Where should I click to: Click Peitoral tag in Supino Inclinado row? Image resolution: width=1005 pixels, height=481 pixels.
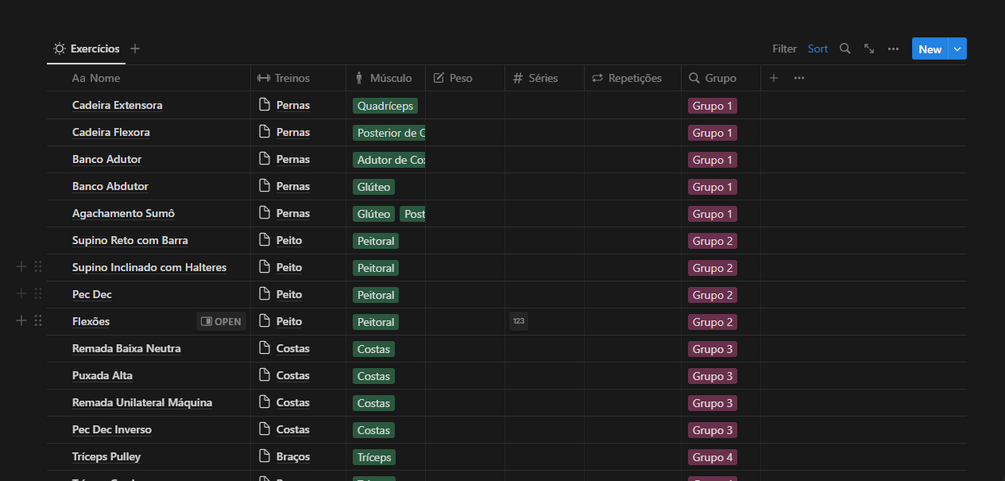pyautogui.click(x=376, y=267)
